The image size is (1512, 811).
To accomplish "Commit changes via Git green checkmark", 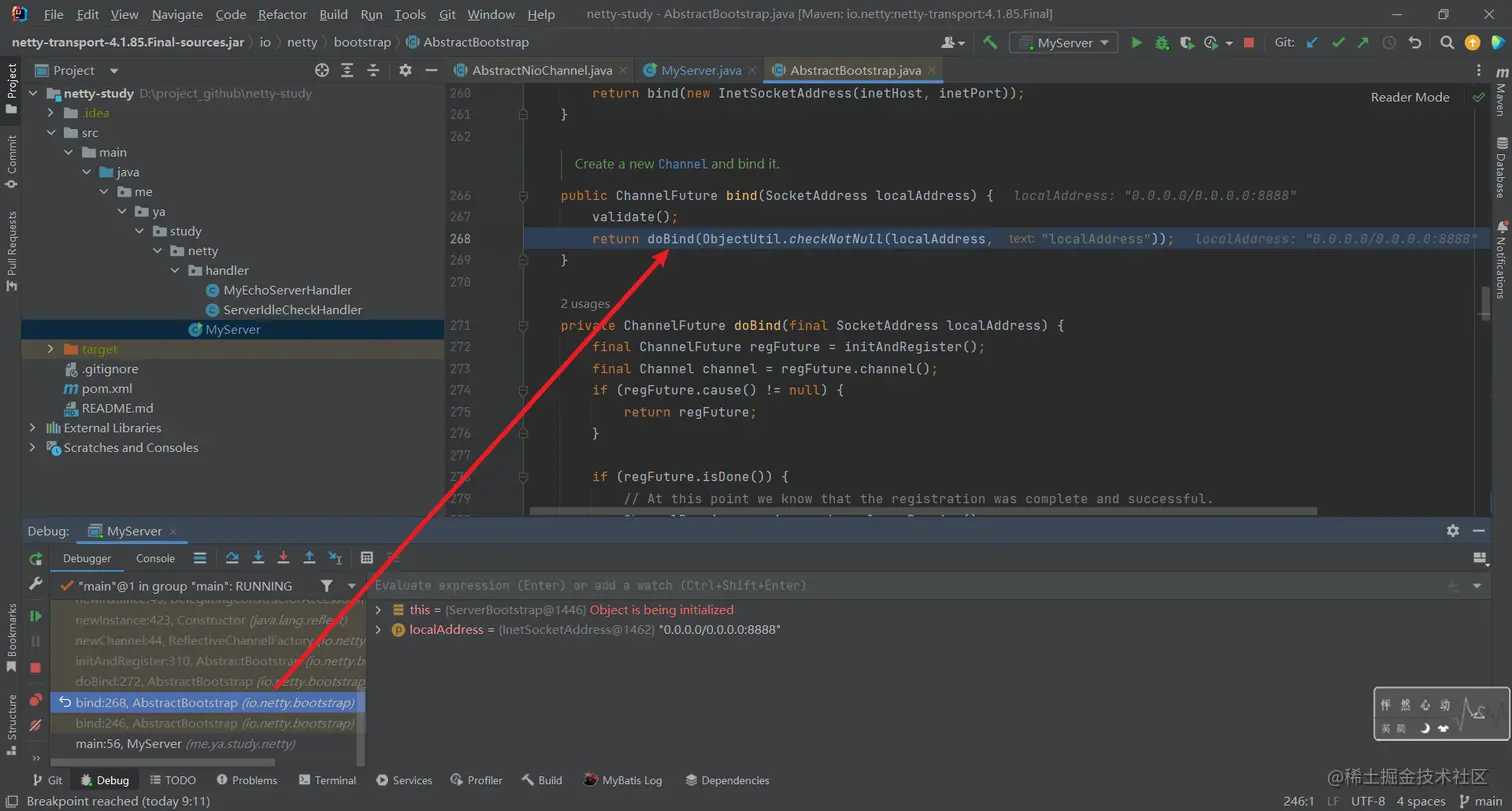I will pyautogui.click(x=1338, y=43).
